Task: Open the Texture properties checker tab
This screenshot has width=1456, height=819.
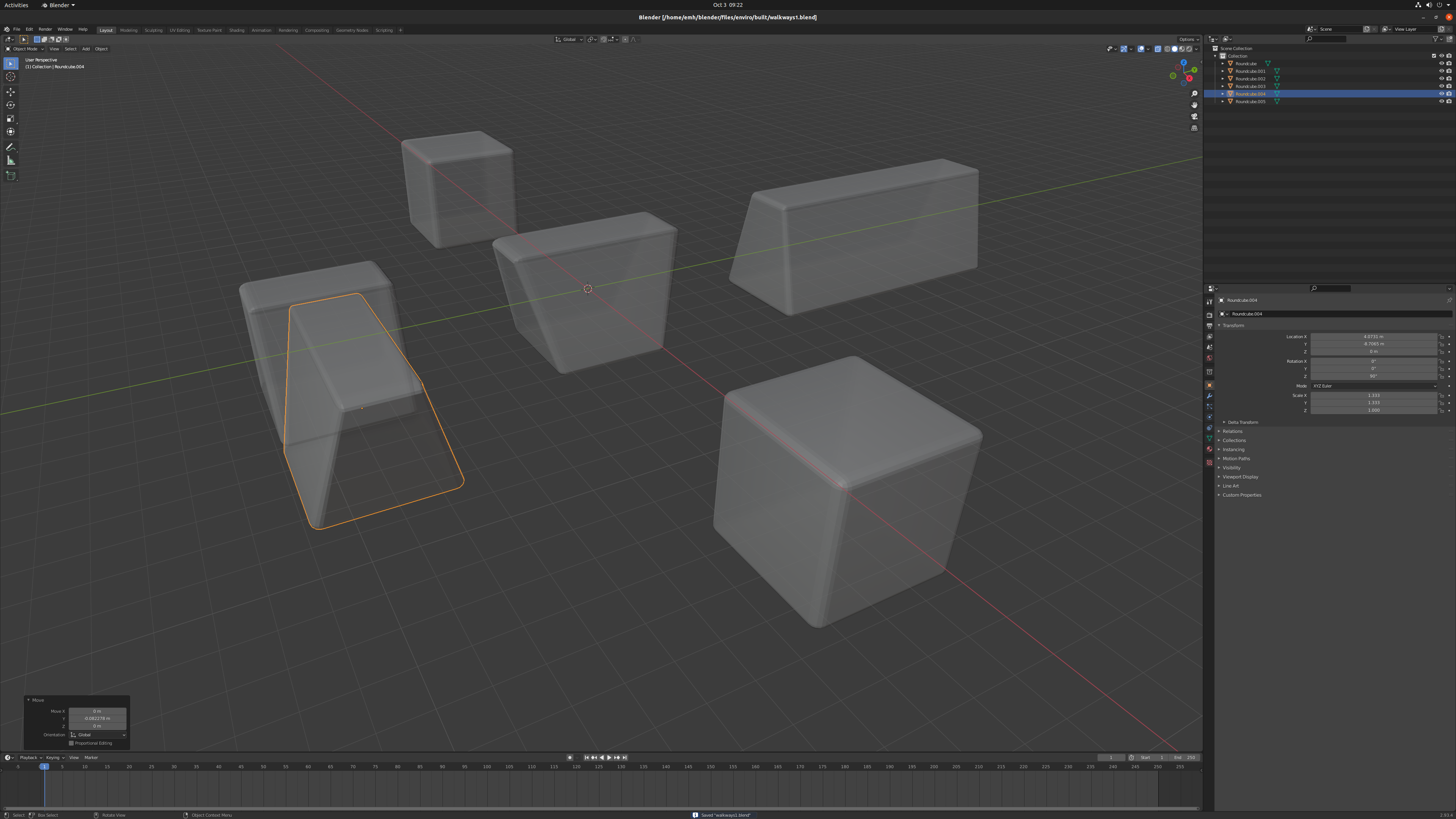Action: [x=1209, y=463]
